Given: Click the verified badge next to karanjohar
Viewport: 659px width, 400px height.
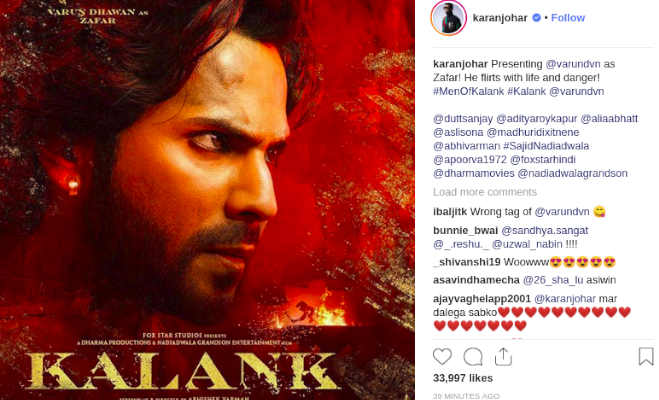Looking at the screenshot, I should coord(536,18).
